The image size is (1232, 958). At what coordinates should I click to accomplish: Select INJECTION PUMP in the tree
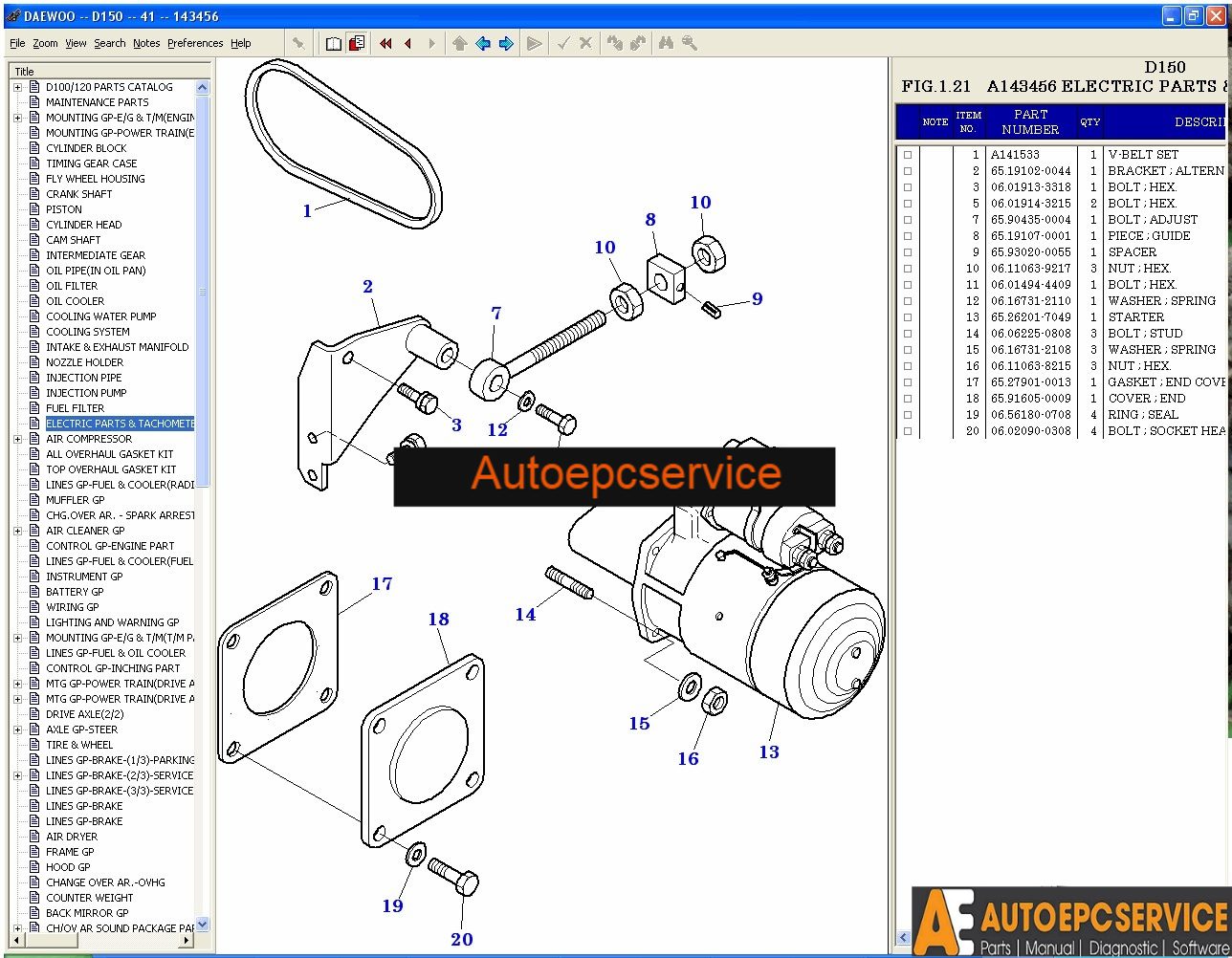(86, 393)
